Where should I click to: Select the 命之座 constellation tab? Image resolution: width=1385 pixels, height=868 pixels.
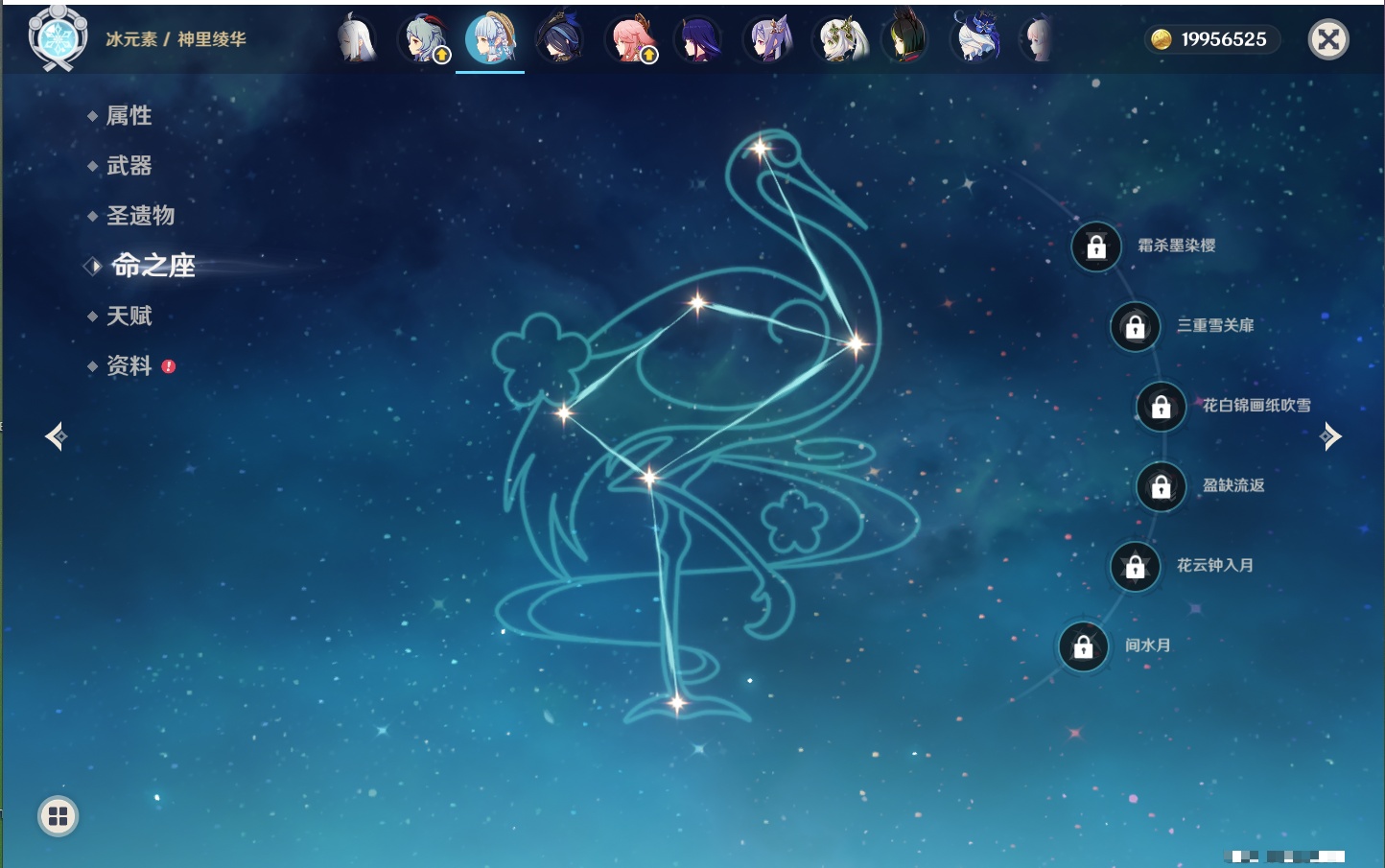point(153,266)
